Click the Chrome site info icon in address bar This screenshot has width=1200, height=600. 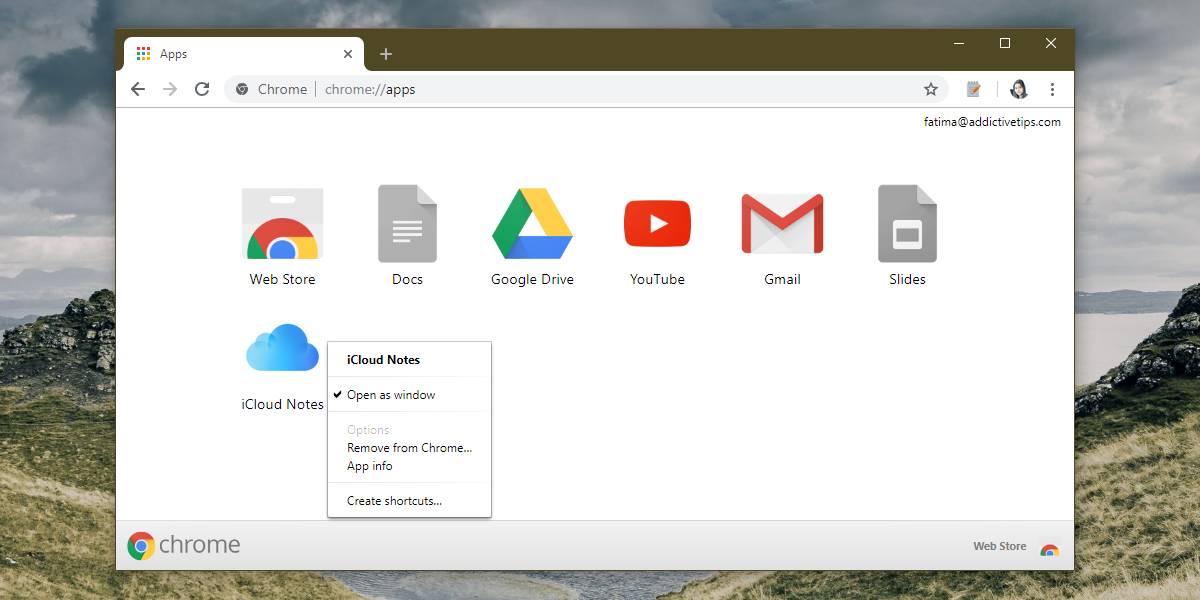tap(242, 89)
